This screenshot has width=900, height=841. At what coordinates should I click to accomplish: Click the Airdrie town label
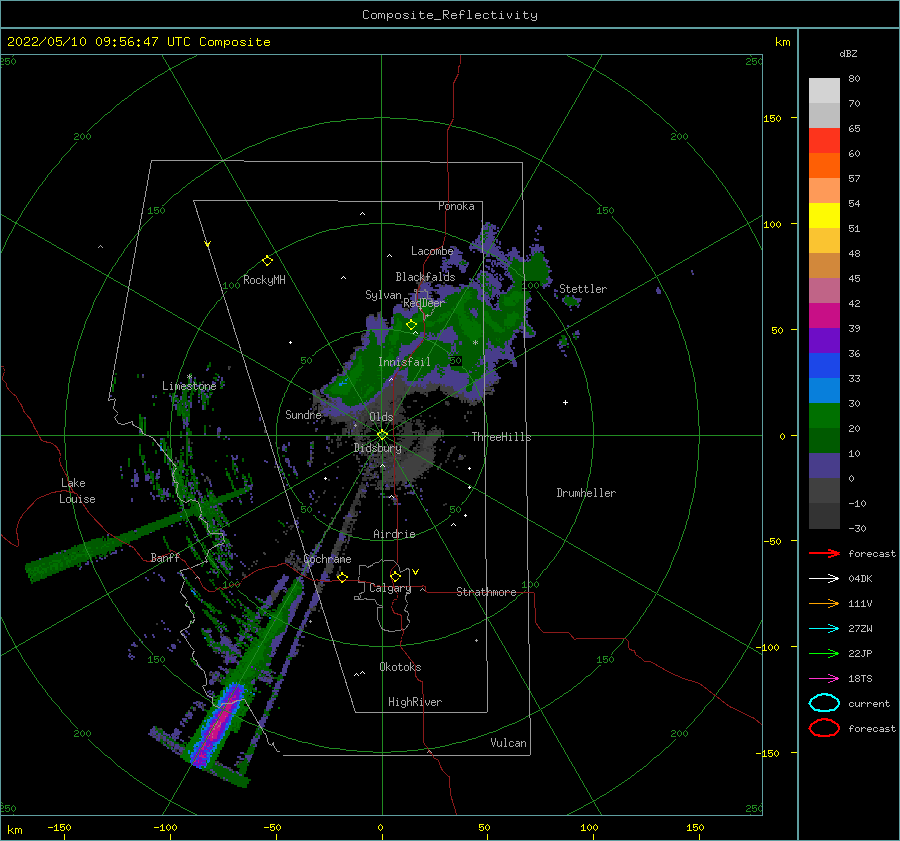394,534
